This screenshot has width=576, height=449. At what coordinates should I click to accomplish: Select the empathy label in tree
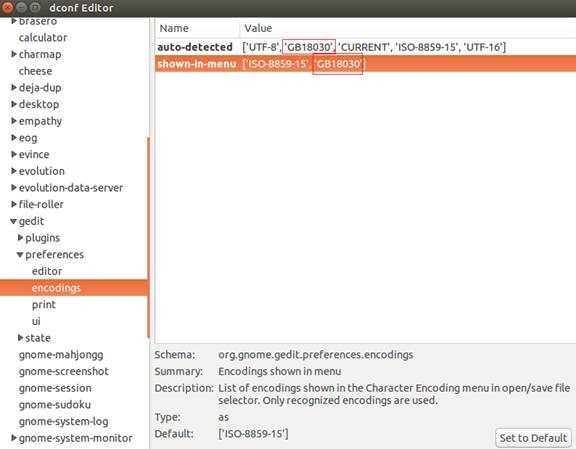pyautogui.click(x=40, y=121)
